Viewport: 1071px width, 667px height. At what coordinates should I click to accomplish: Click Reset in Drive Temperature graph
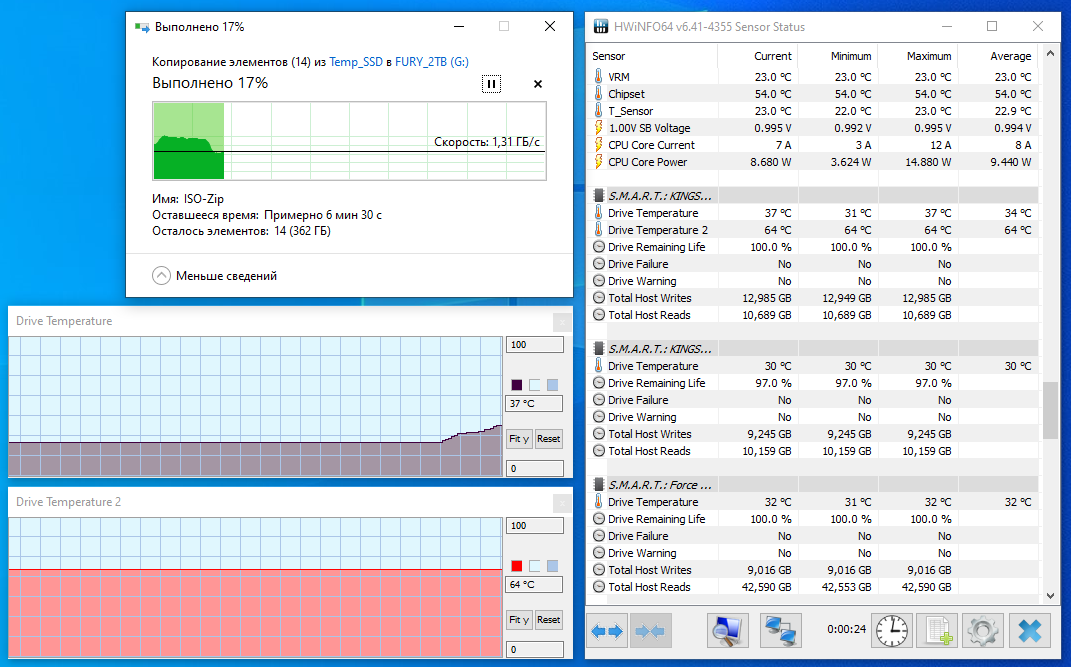click(x=548, y=439)
